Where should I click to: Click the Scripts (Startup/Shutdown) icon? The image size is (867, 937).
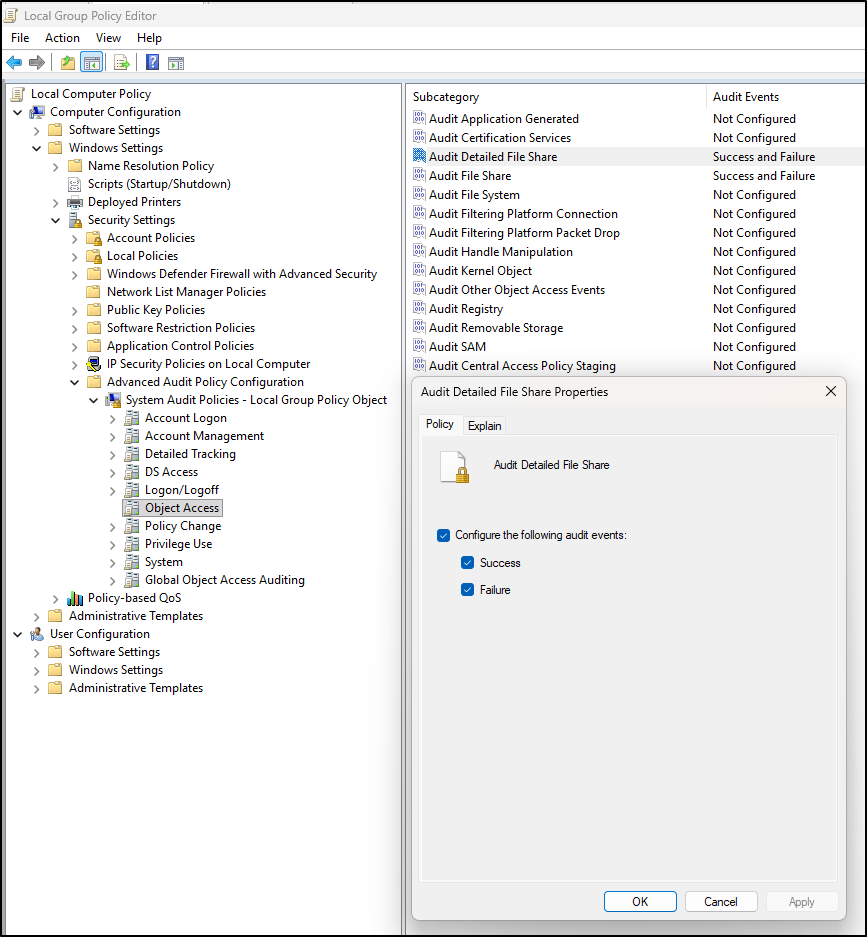tap(75, 184)
